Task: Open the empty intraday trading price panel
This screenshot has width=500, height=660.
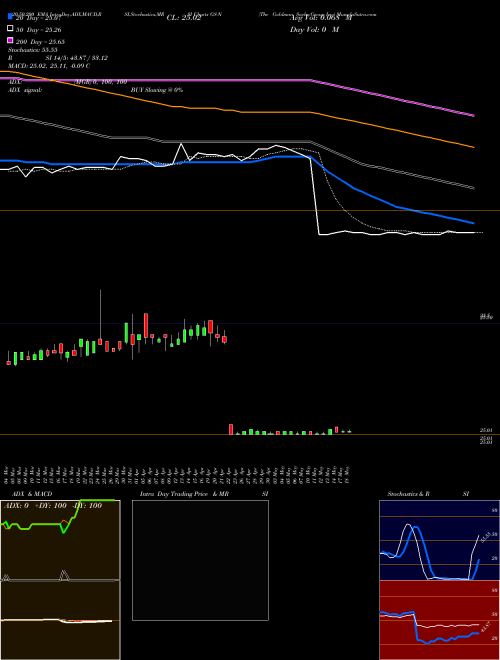Action: [x=200, y=560]
